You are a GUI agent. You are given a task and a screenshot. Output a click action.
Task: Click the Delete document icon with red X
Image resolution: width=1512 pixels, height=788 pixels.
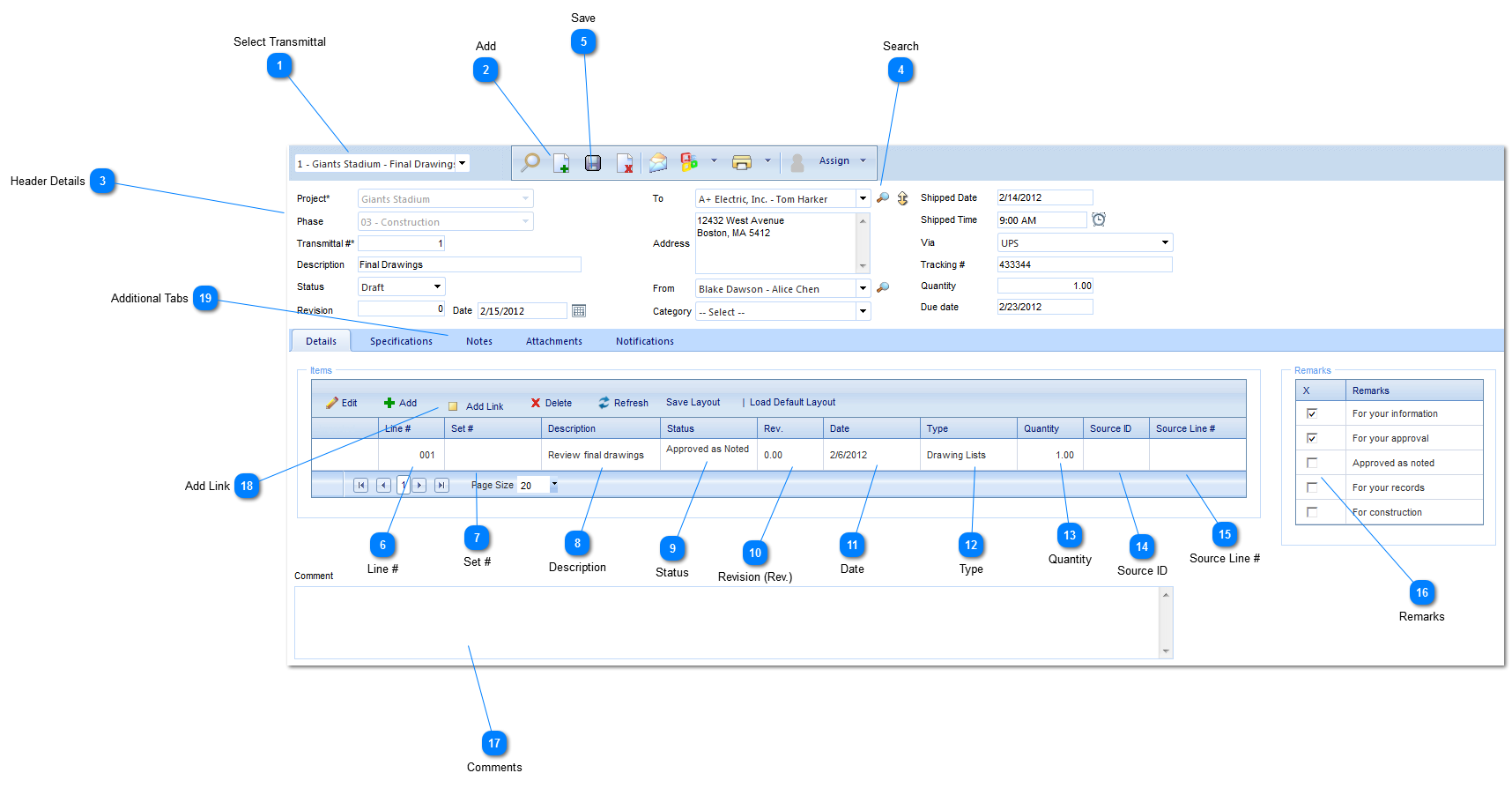pos(625,163)
